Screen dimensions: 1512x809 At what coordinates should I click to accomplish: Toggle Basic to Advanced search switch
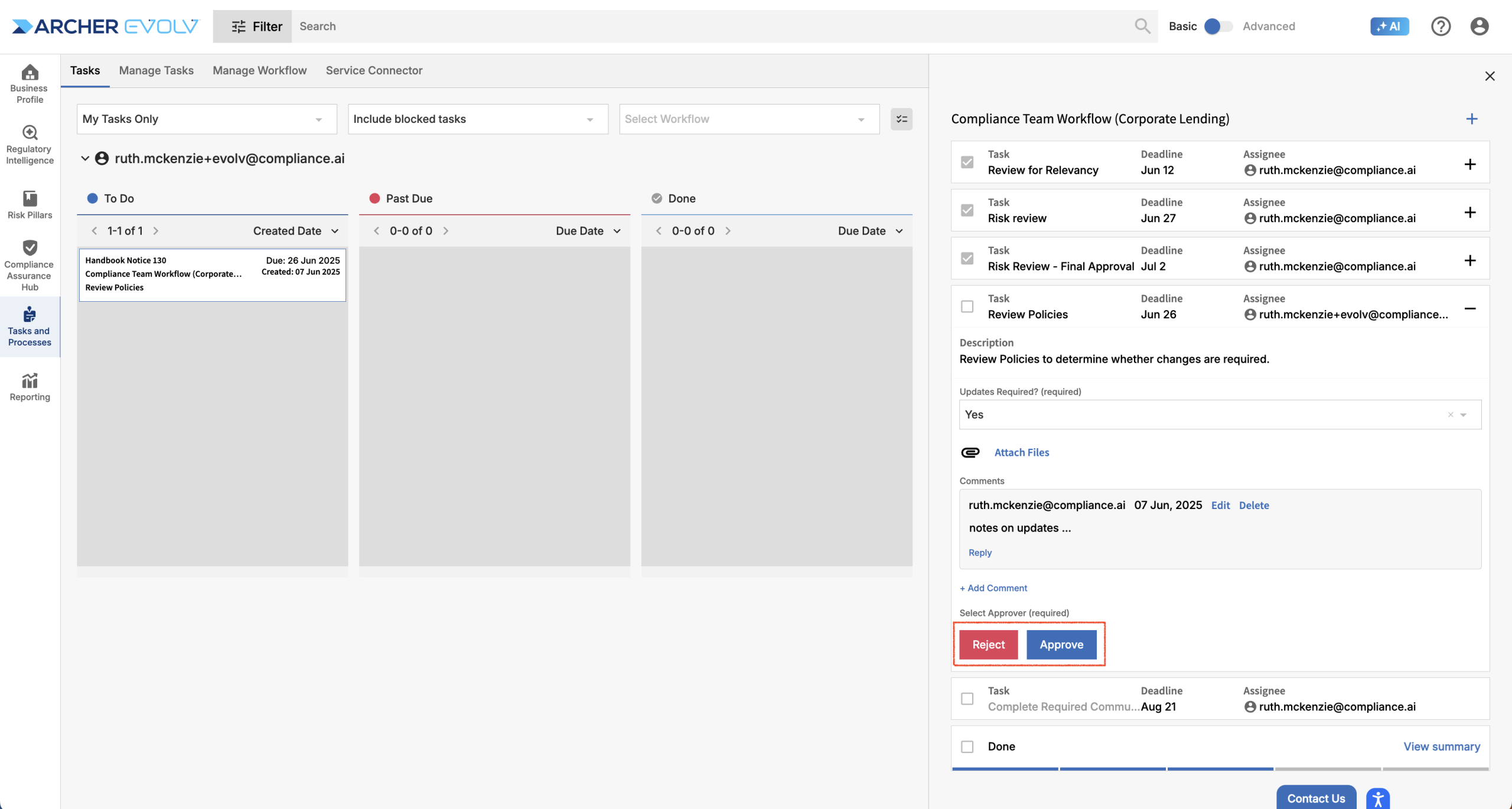[1218, 26]
